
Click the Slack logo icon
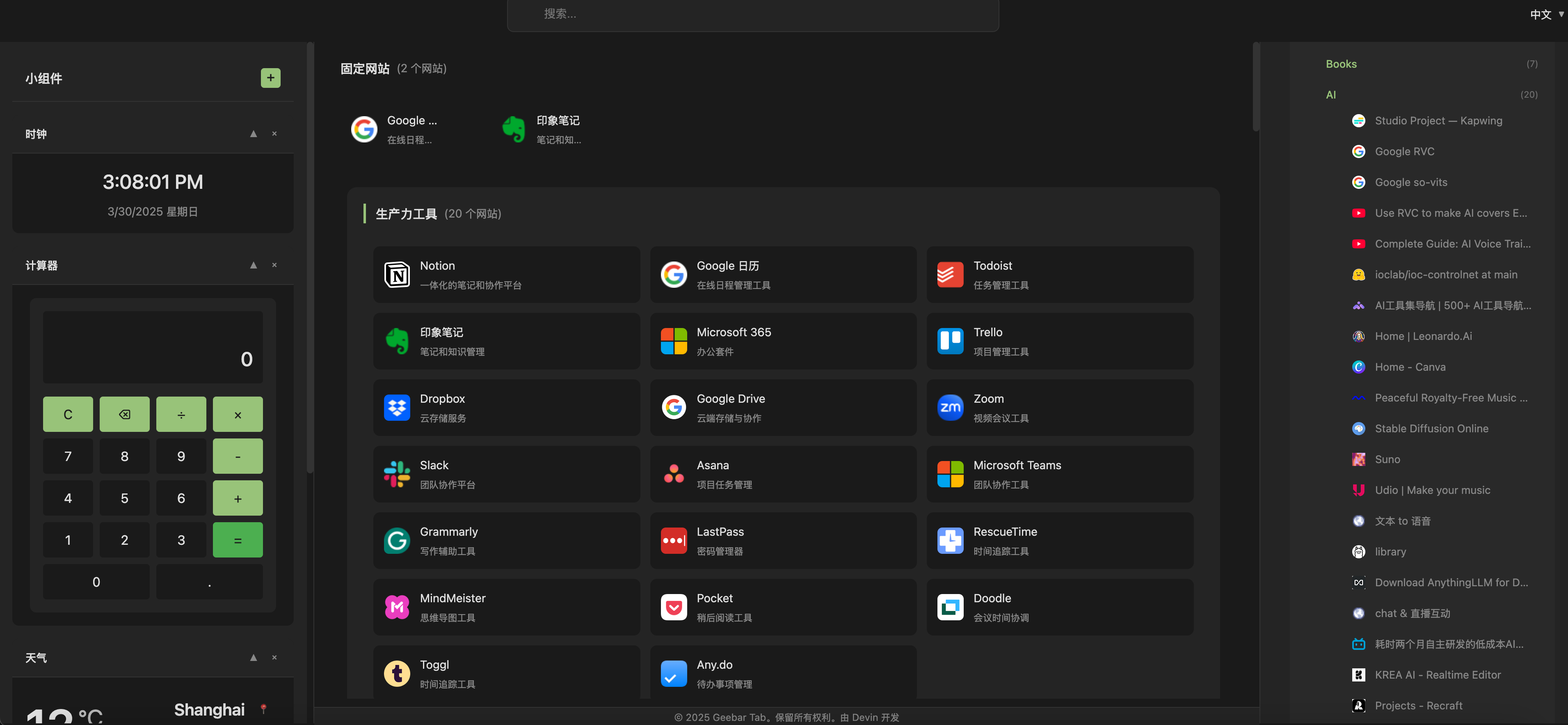(397, 474)
